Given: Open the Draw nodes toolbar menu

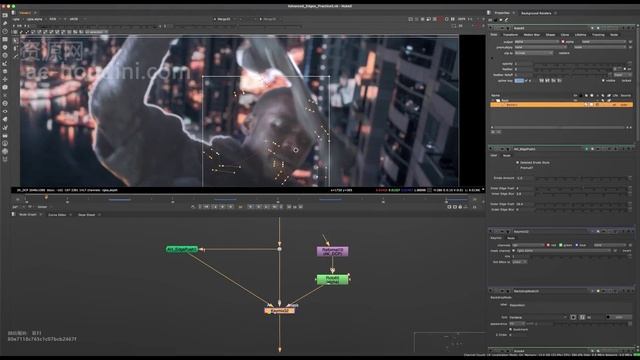Looking at the screenshot, I should (5, 23).
